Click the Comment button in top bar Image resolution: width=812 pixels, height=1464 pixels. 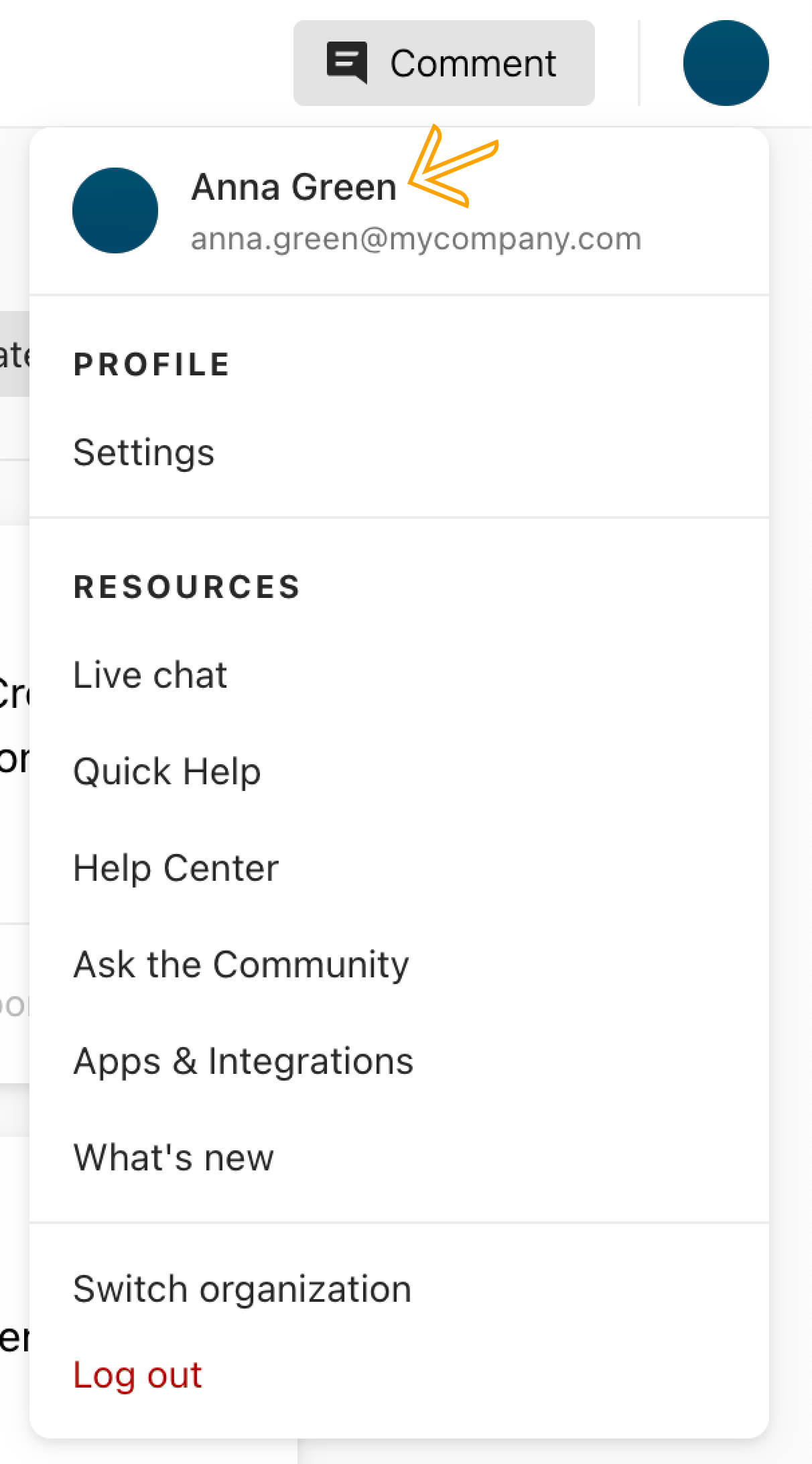(444, 63)
